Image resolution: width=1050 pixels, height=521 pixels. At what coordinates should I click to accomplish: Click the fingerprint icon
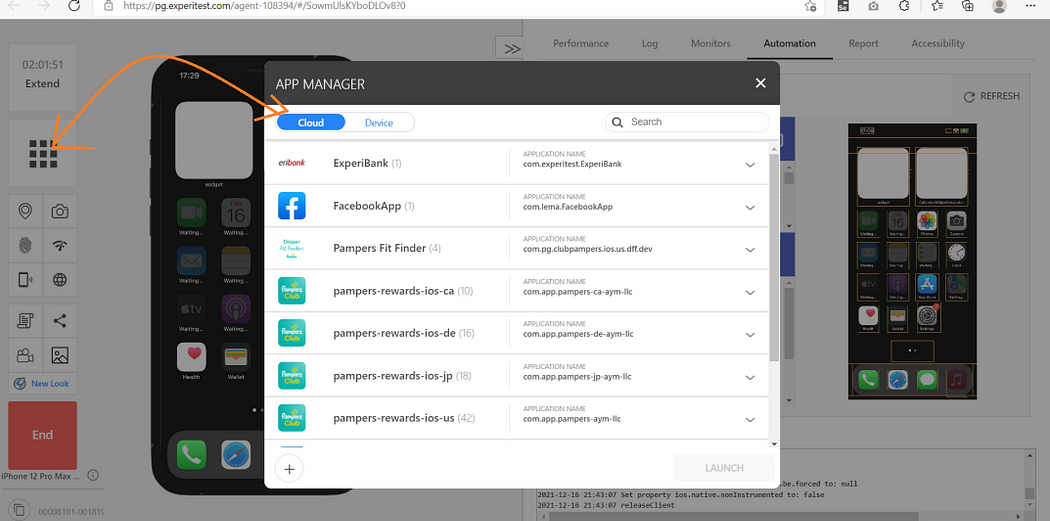pos(25,246)
